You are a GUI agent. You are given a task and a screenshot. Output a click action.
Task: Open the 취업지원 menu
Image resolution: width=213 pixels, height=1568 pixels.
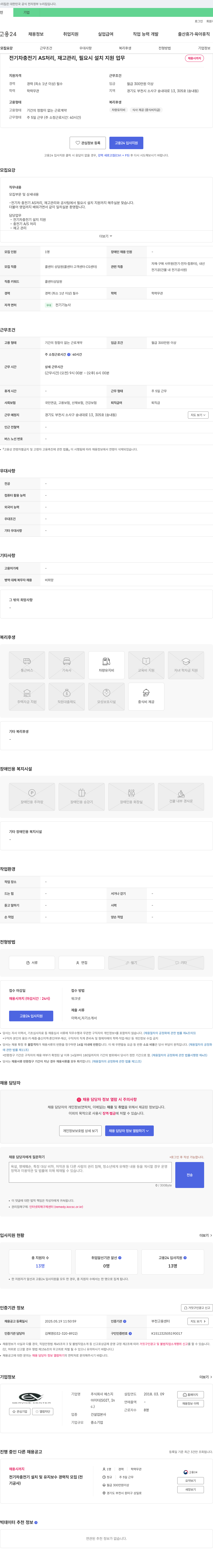[71, 34]
